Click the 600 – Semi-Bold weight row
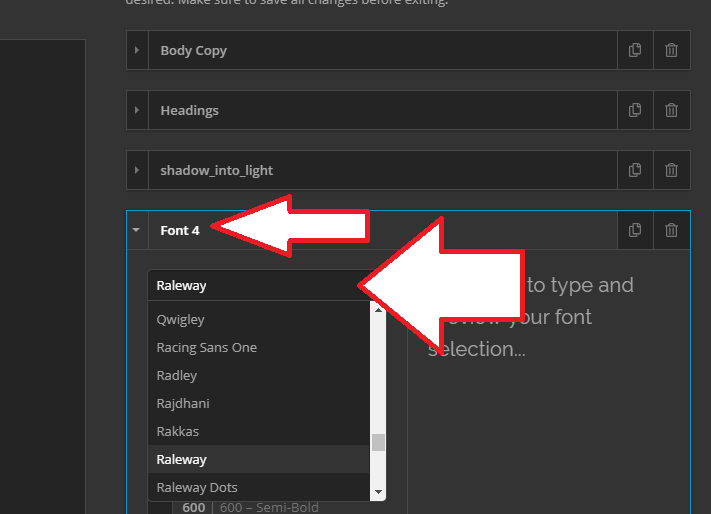711x514 pixels. point(250,507)
